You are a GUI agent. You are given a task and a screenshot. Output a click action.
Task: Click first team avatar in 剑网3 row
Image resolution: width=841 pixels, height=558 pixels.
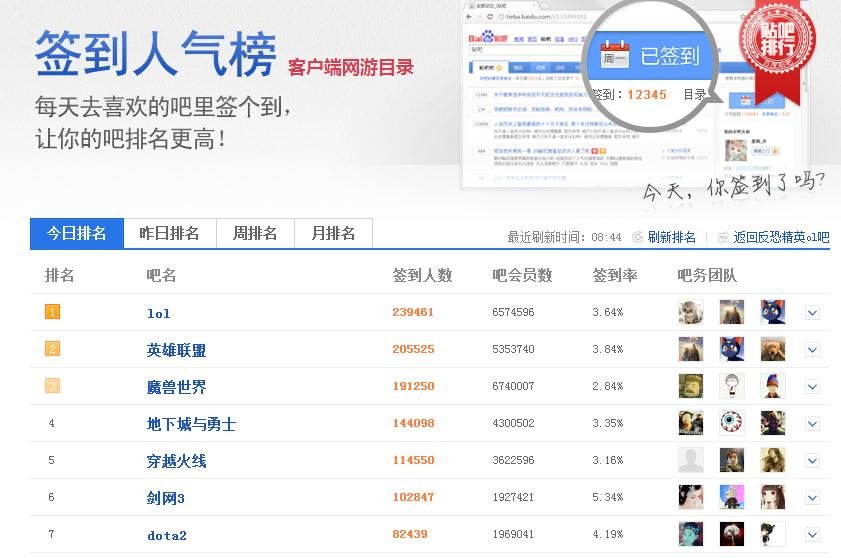pos(691,497)
